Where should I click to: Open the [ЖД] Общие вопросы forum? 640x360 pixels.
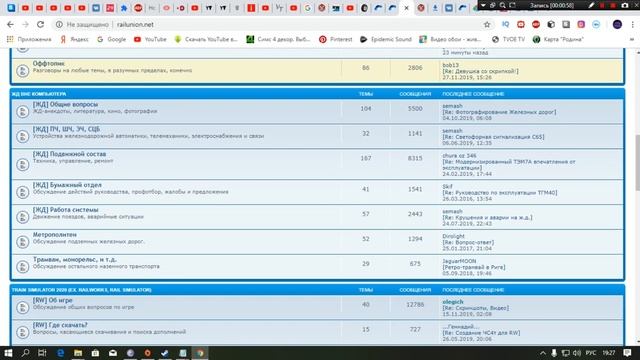pos(65,104)
